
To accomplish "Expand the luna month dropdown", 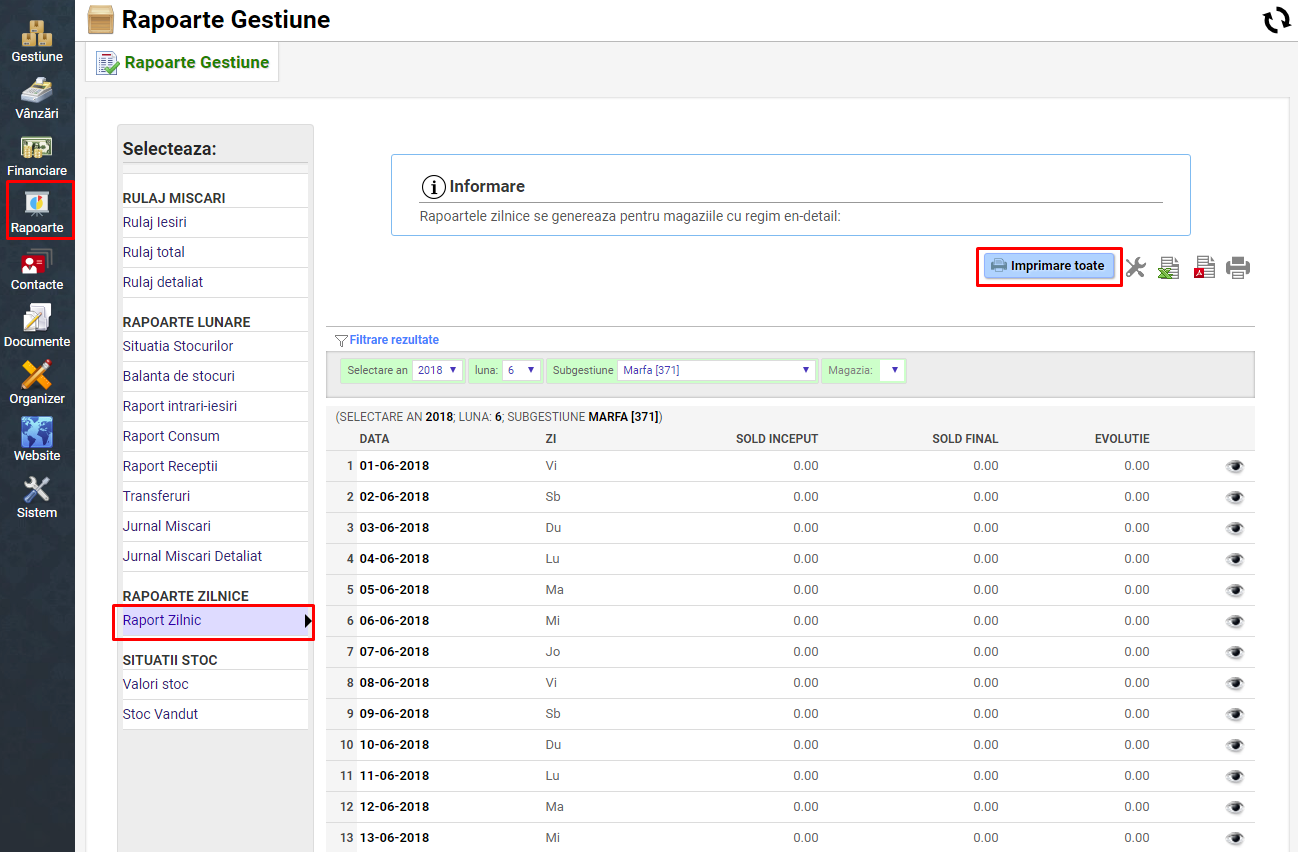I will pos(521,370).
